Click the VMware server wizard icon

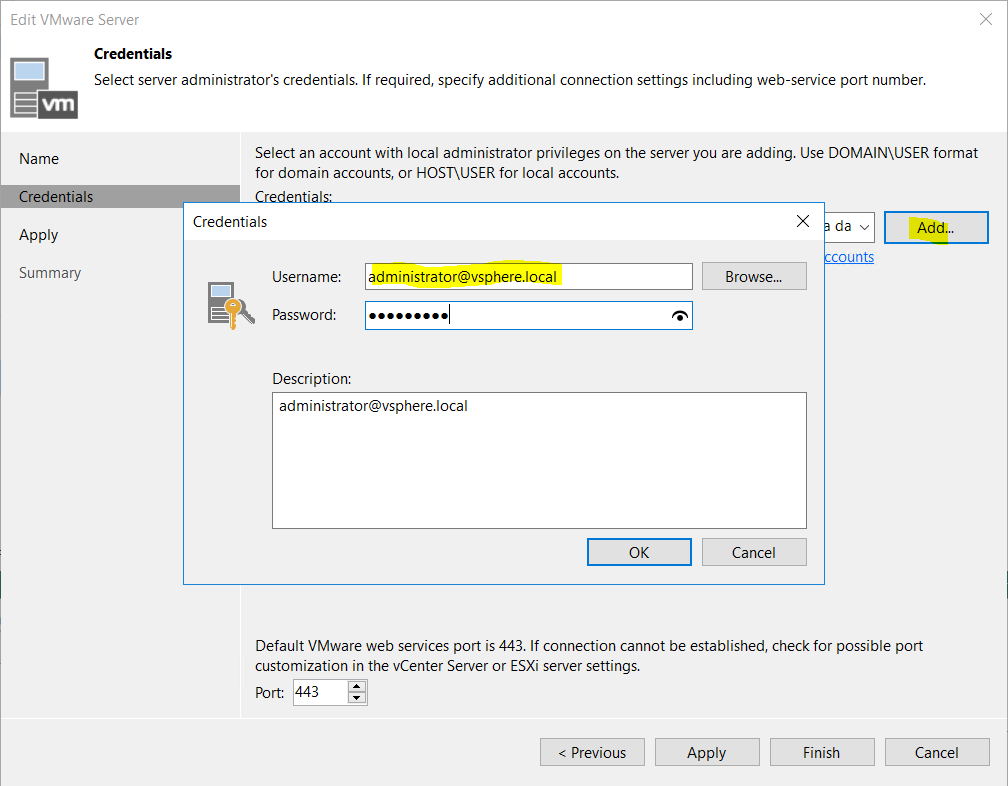click(x=44, y=88)
